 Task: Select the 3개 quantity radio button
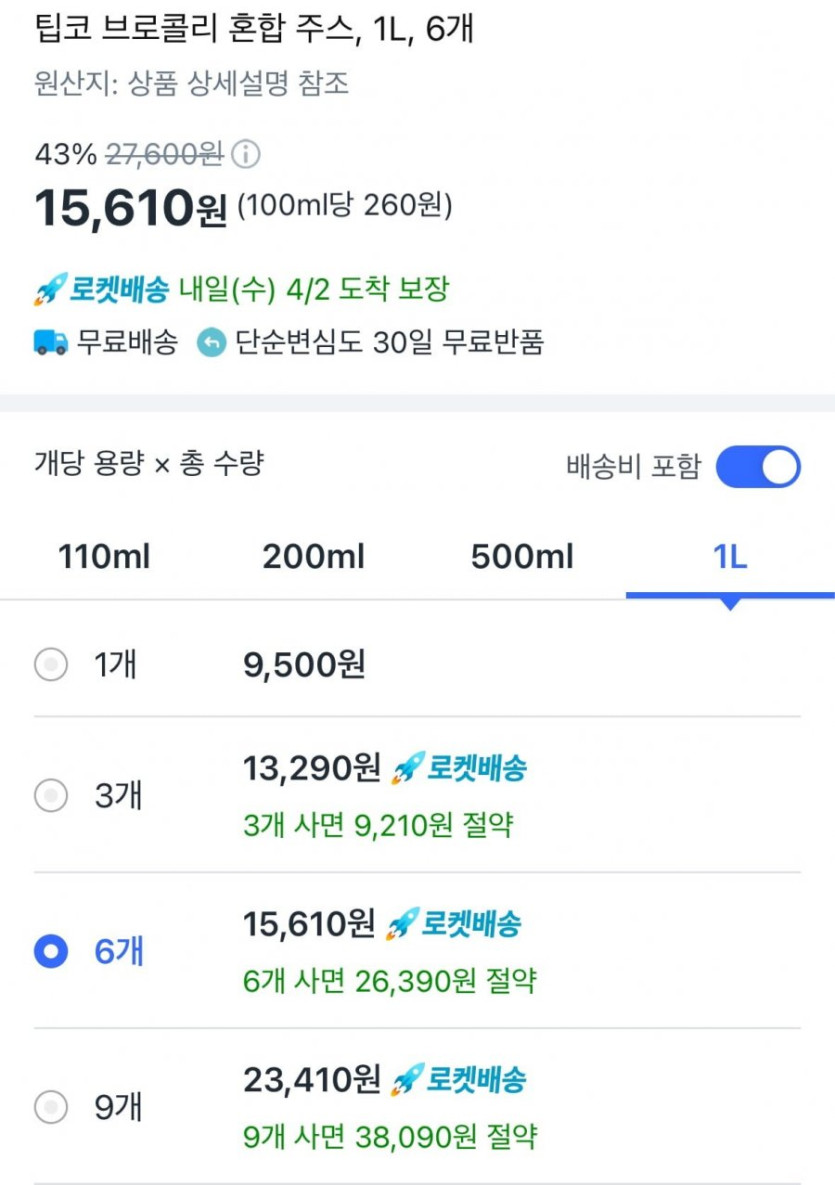click(x=51, y=796)
